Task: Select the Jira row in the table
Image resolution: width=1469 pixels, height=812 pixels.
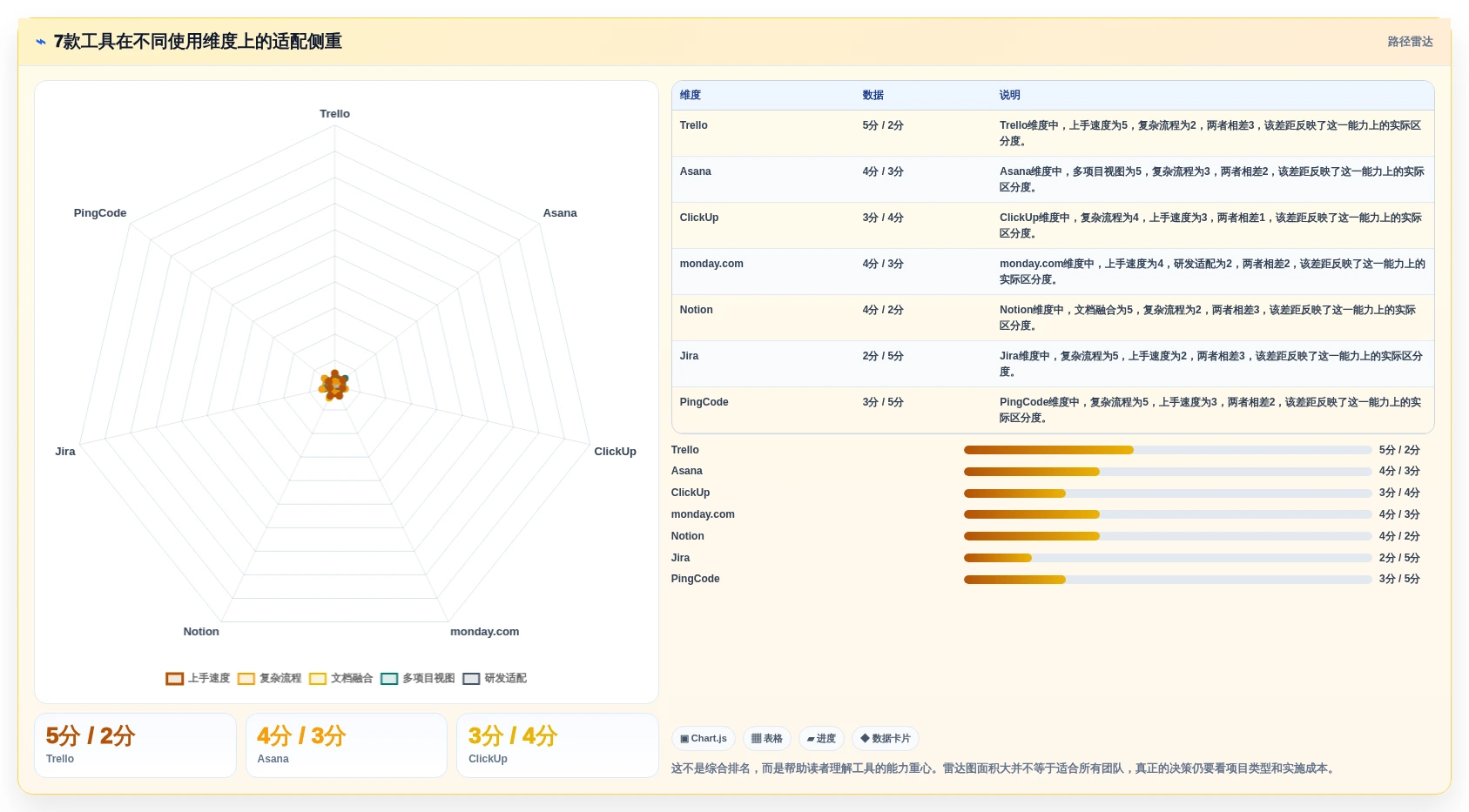Action: [1053, 364]
